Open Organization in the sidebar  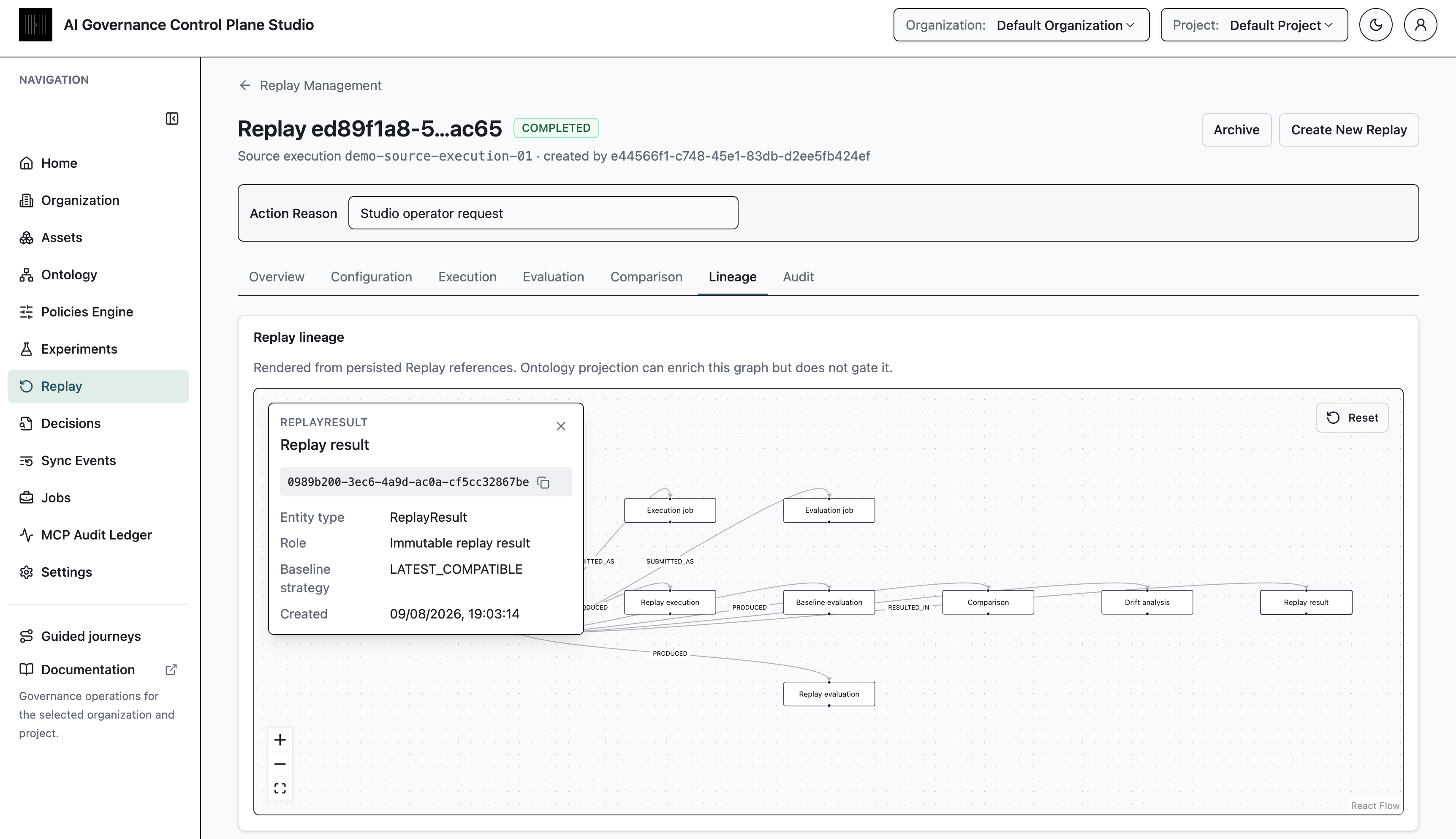click(x=98, y=201)
